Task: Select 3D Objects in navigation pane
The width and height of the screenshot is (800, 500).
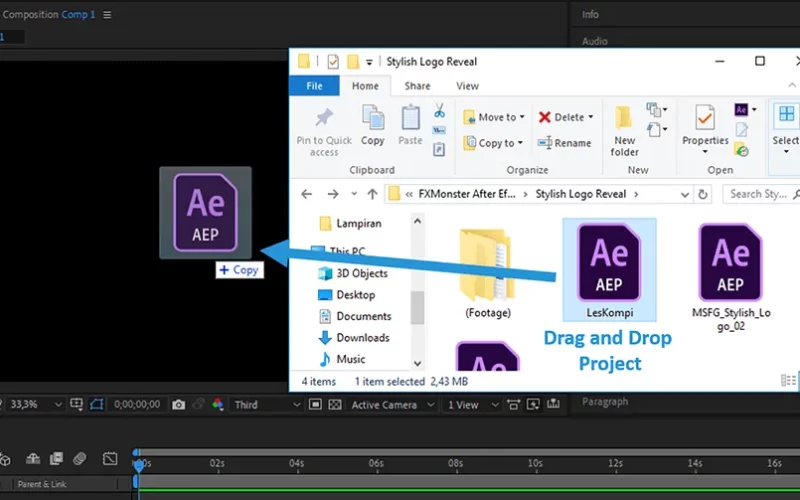Action: pos(353,273)
